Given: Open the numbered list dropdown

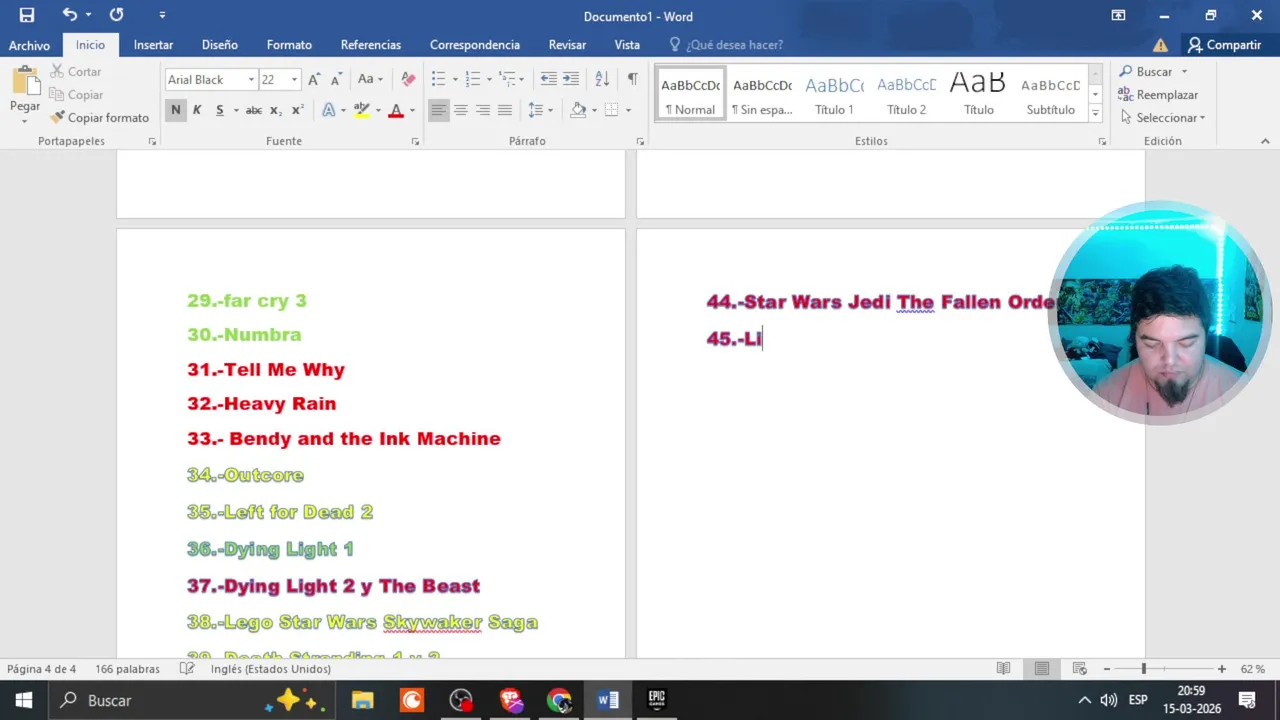Looking at the screenshot, I should pos(489,79).
